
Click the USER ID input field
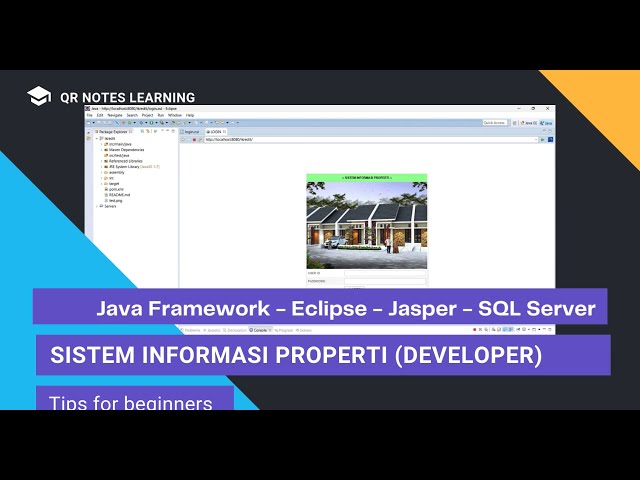[385, 273]
